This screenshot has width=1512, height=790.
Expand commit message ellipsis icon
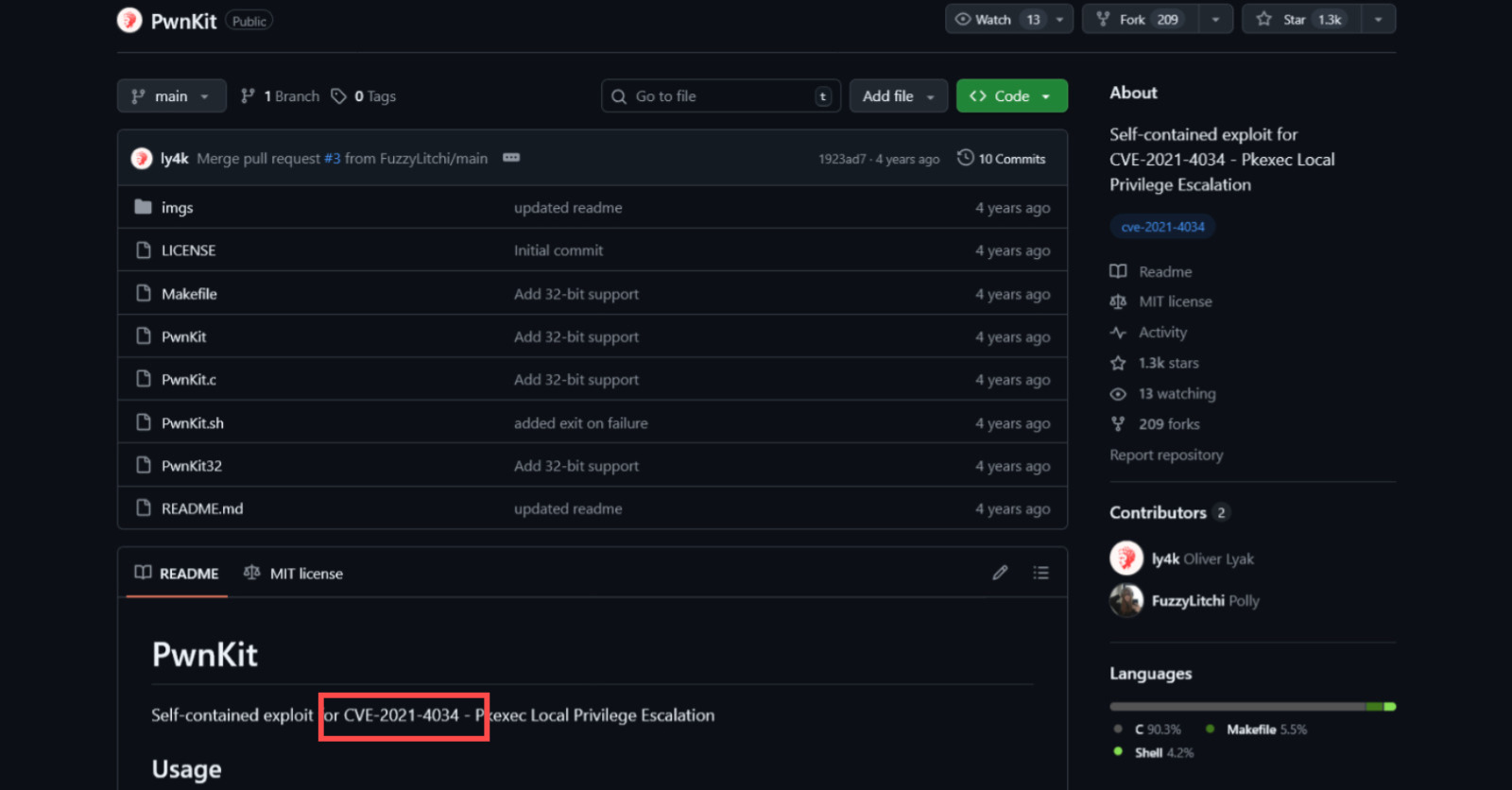coord(511,158)
